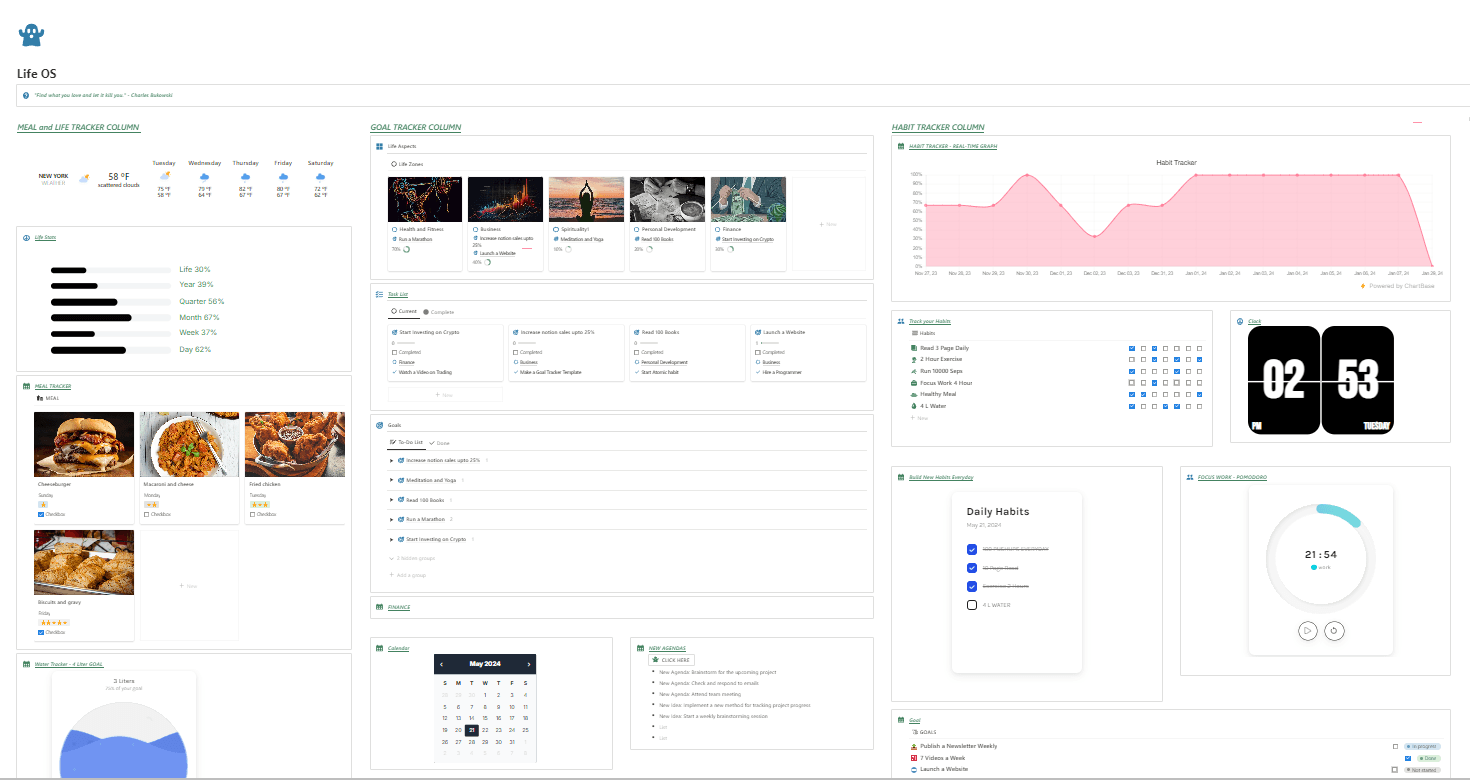The height and width of the screenshot is (780, 1470).
Task: Click the NEW AGENDAS heading icon
Action: [641, 648]
